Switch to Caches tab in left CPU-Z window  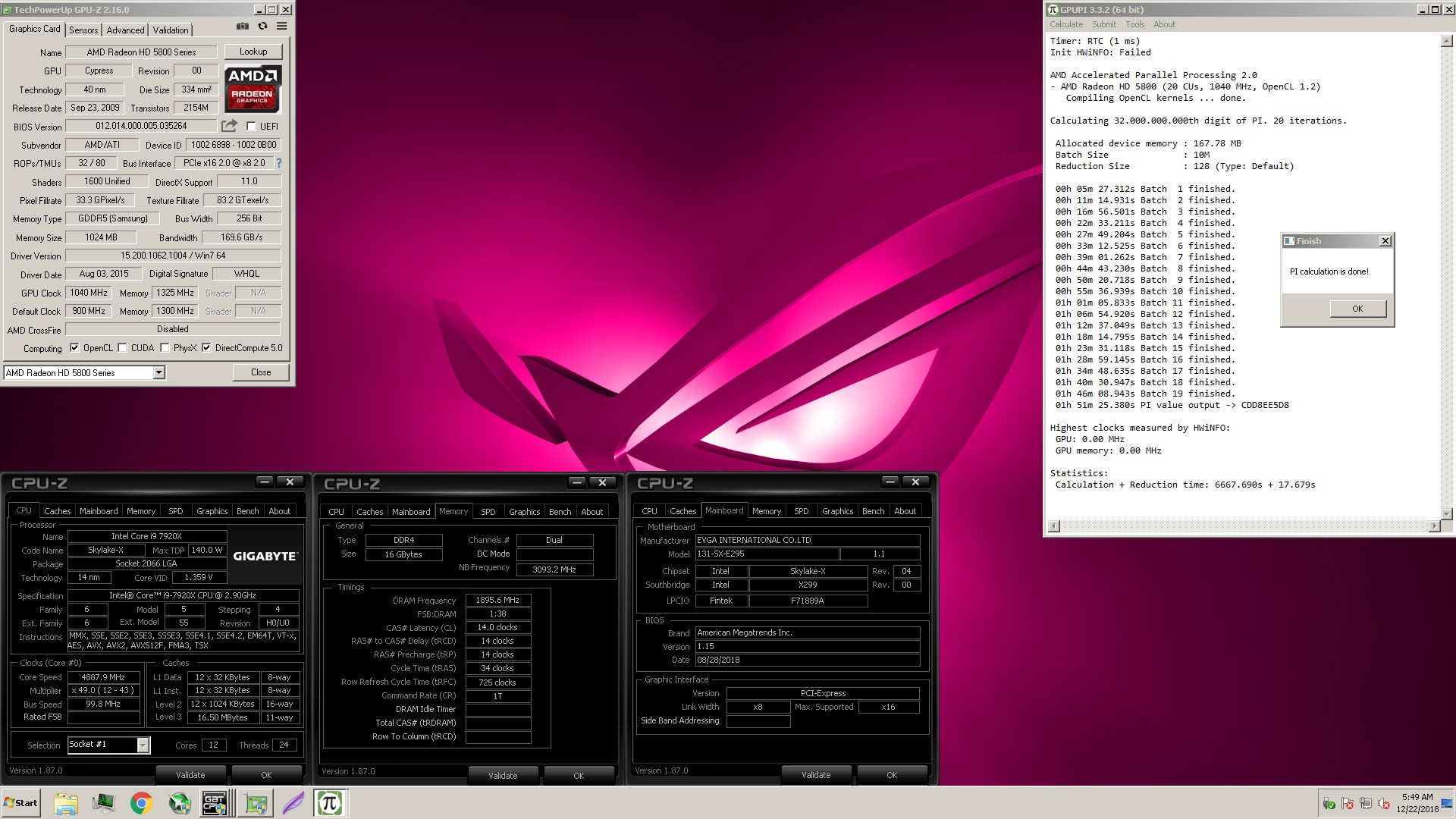pos(57,511)
